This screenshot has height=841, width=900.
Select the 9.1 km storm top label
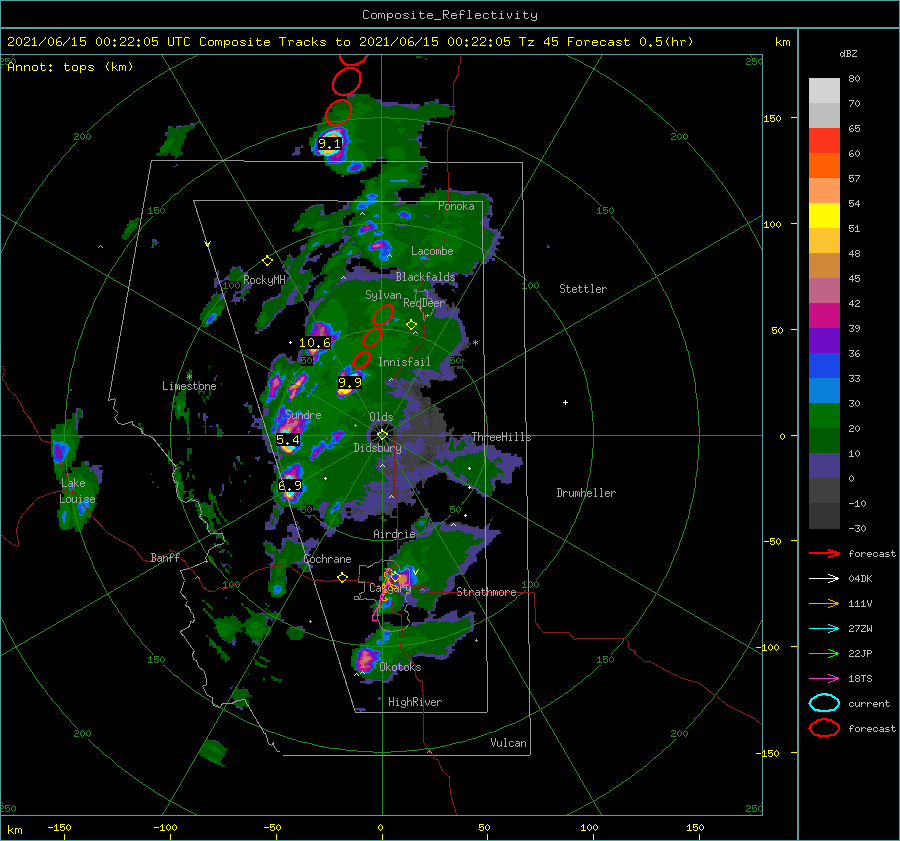pyautogui.click(x=329, y=144)
